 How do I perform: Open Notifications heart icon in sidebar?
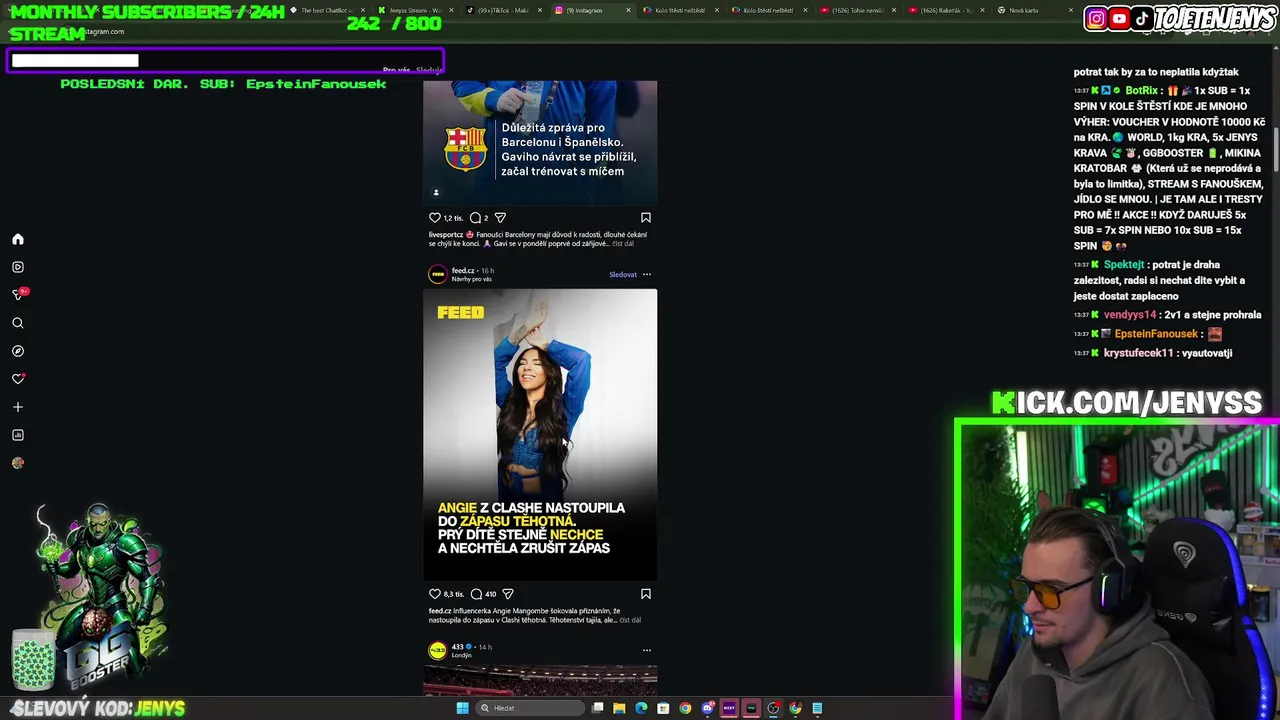[x=18, y=379]
